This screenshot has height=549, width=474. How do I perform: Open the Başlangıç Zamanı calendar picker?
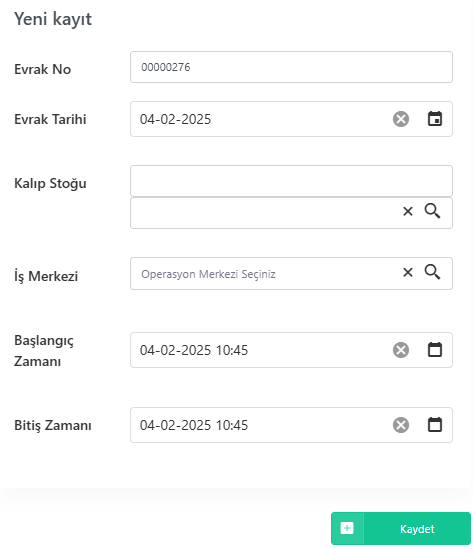(x=435, y=349)
